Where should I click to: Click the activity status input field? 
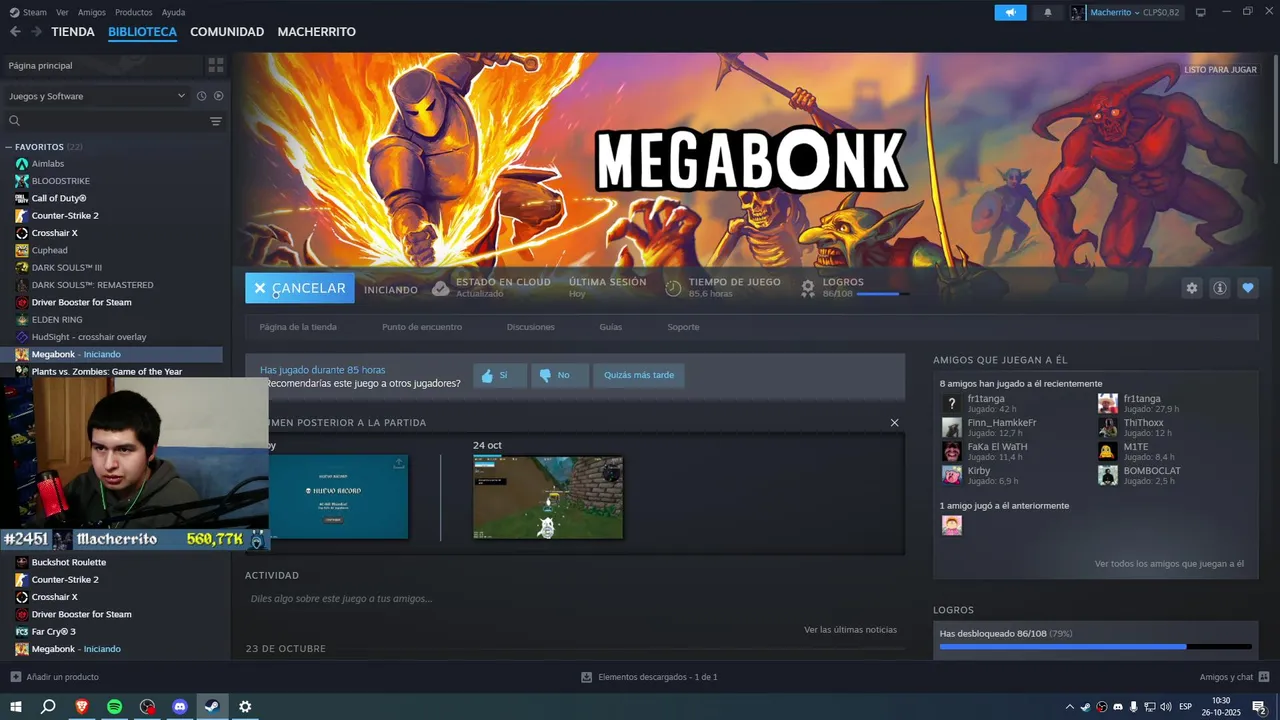[x=575, y=599]
